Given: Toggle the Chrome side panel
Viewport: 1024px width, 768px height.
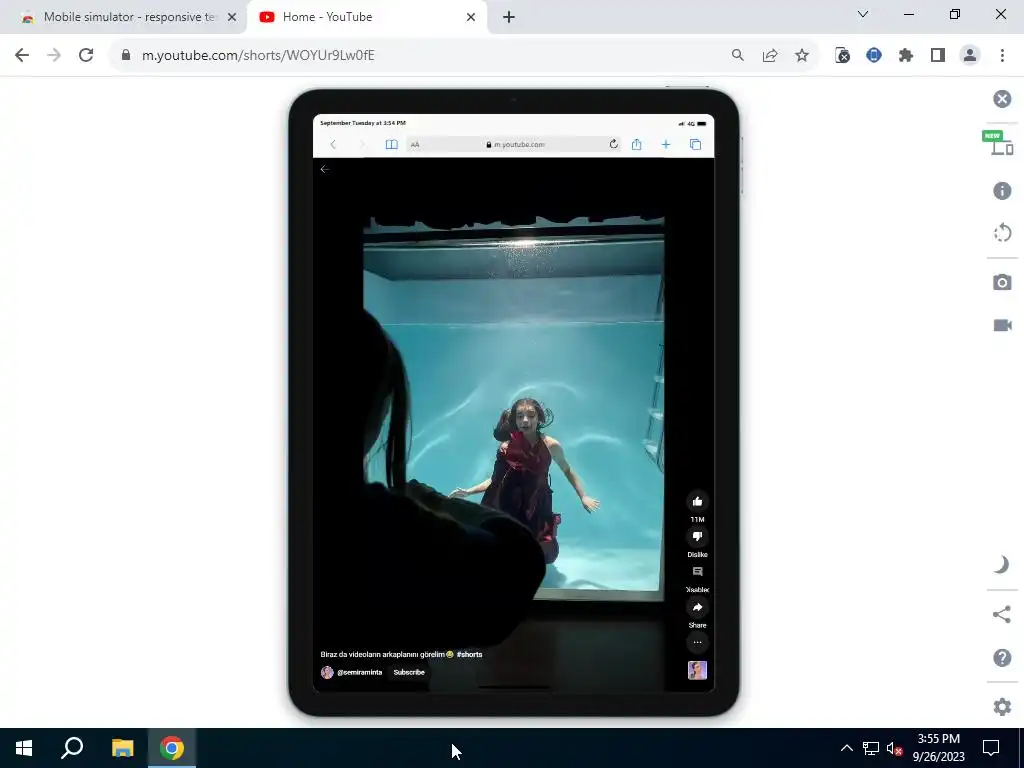Looking at the screenshot, I should [x=938, y=55].
